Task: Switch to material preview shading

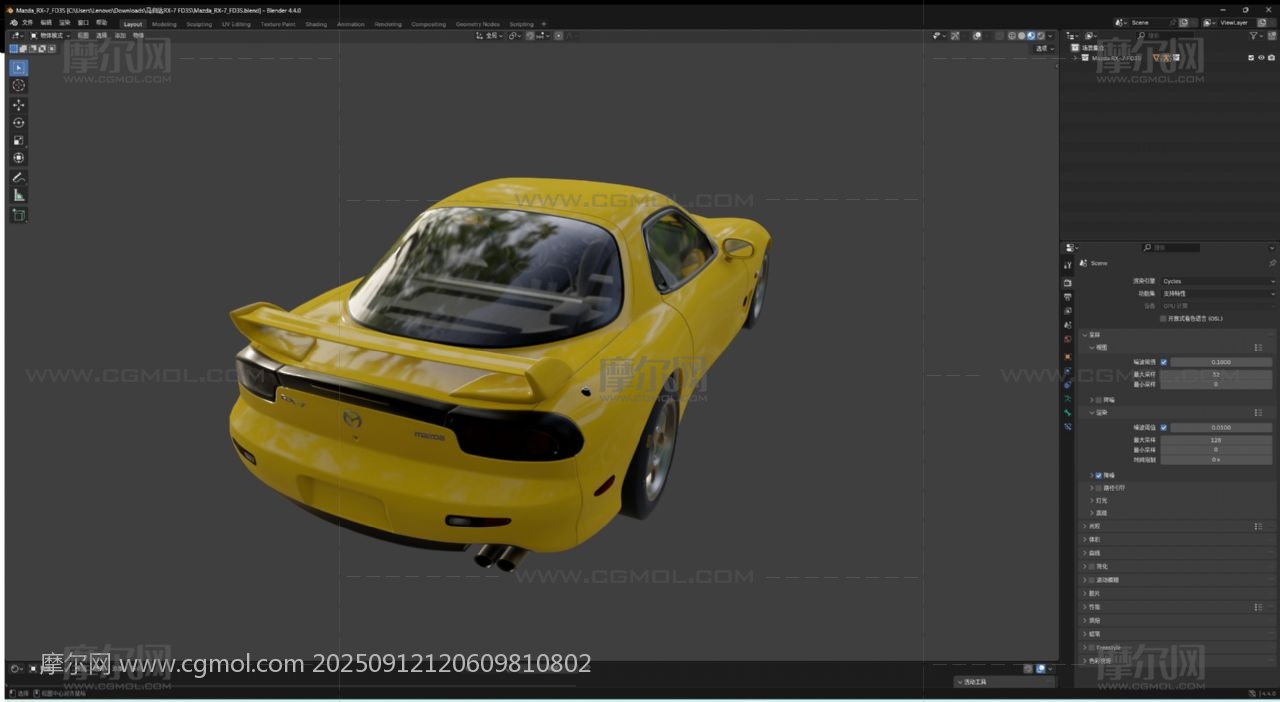Action: point(1032,36)
